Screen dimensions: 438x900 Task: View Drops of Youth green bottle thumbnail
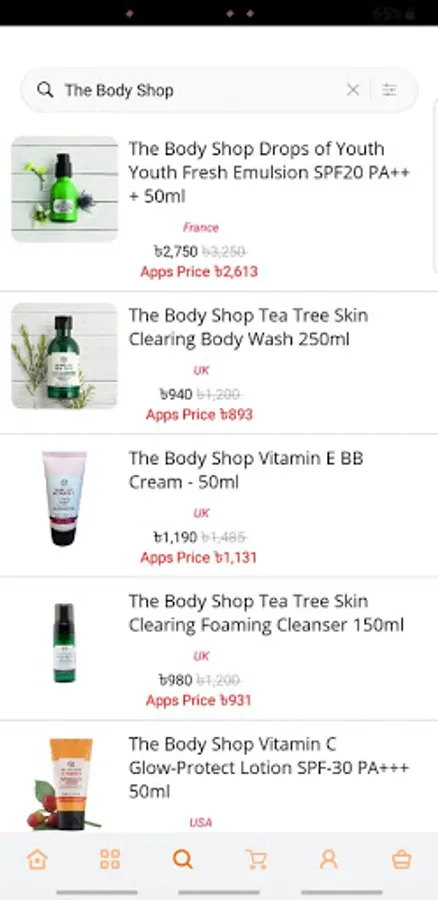[x=64, y=189]
